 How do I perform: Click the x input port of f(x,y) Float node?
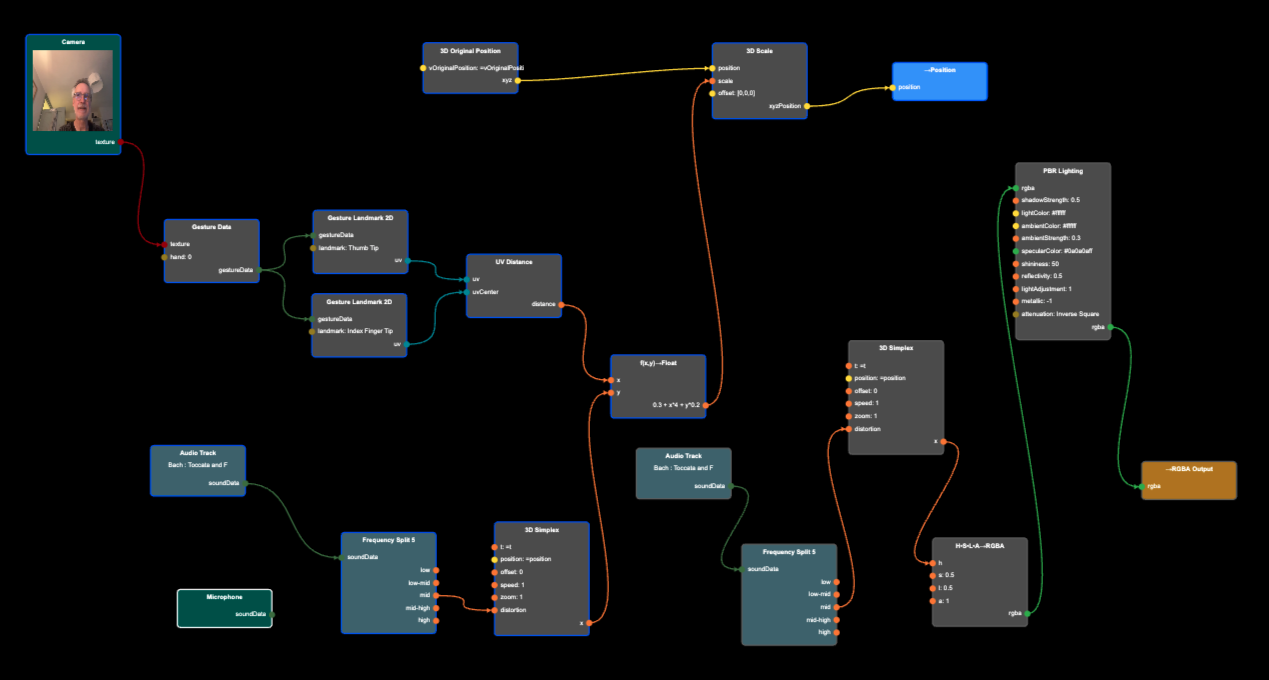pyautogui.click(x=610, y=380)
